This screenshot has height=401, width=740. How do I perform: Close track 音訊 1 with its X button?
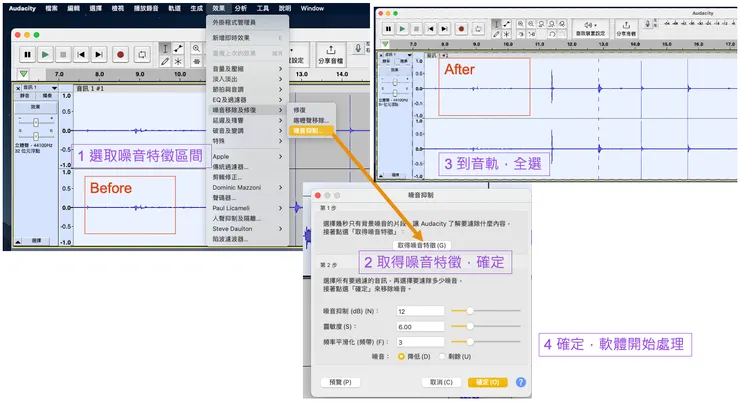pyautogui.click(x=18, y=88)
